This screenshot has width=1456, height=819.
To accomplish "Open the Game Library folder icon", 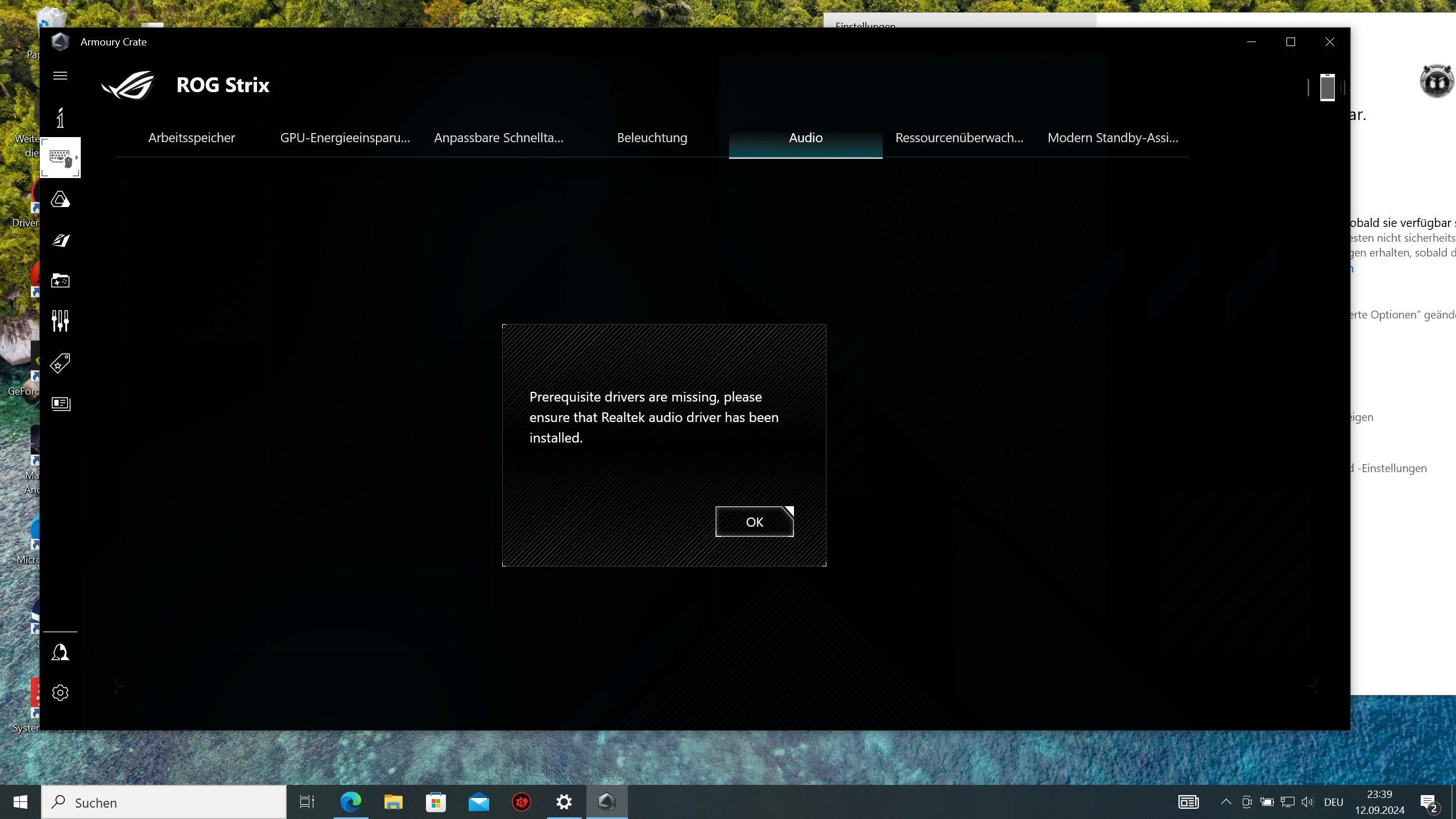I will (60, 280).
